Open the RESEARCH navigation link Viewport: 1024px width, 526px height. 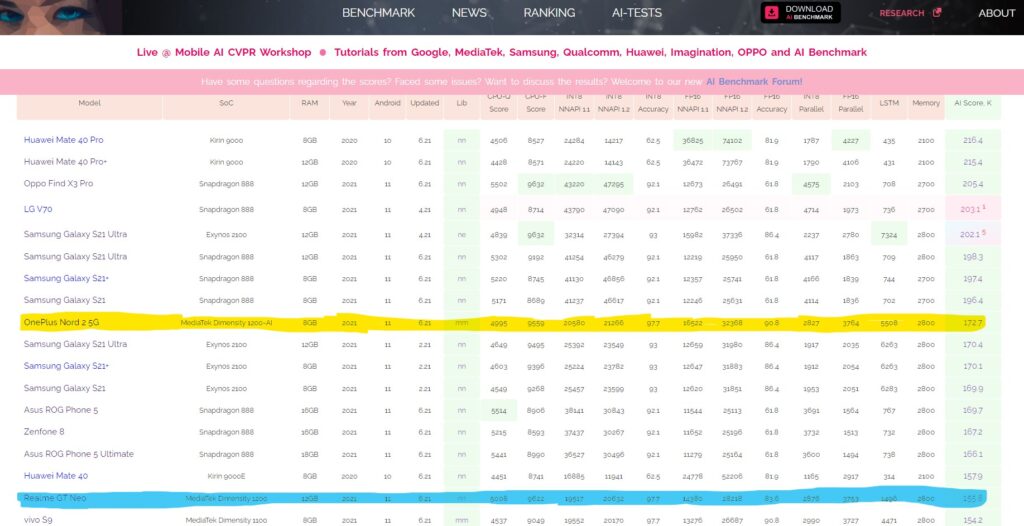[x=902, y=13]
